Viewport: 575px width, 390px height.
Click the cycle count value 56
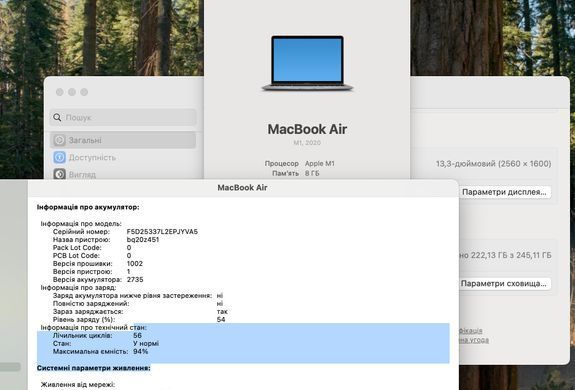pos(138,335)
